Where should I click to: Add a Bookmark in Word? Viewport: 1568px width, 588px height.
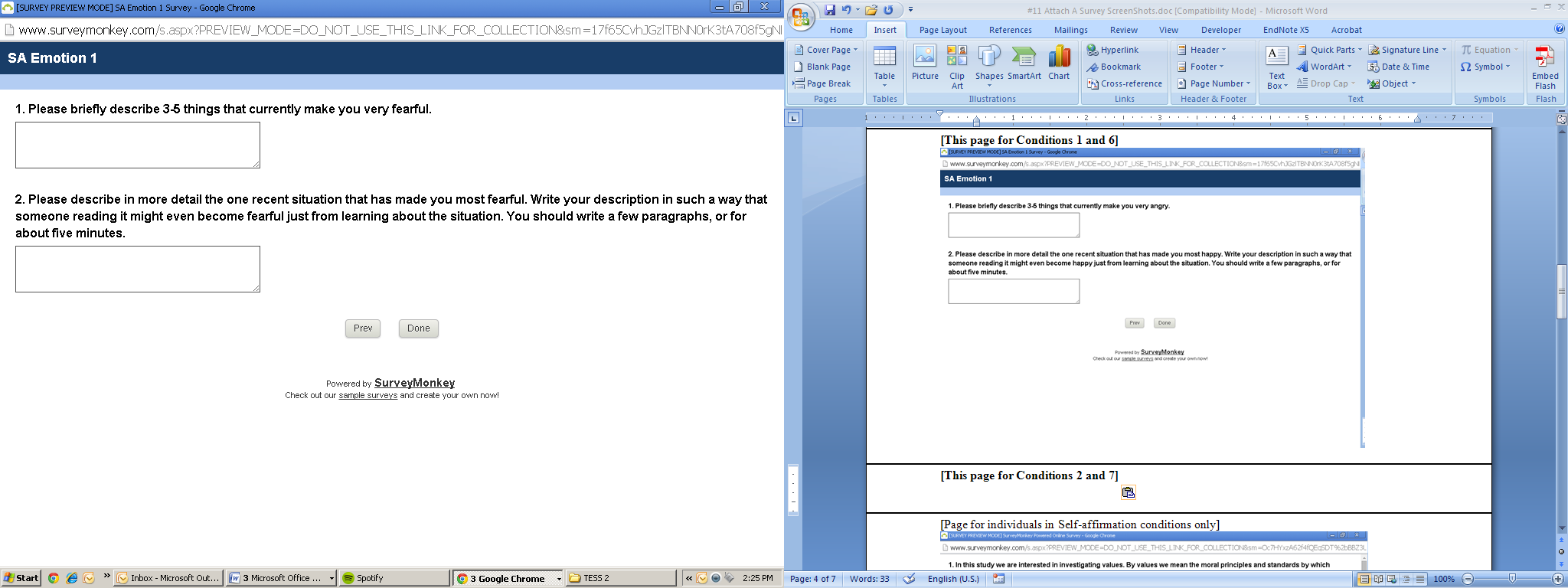tap(1113, 67)
